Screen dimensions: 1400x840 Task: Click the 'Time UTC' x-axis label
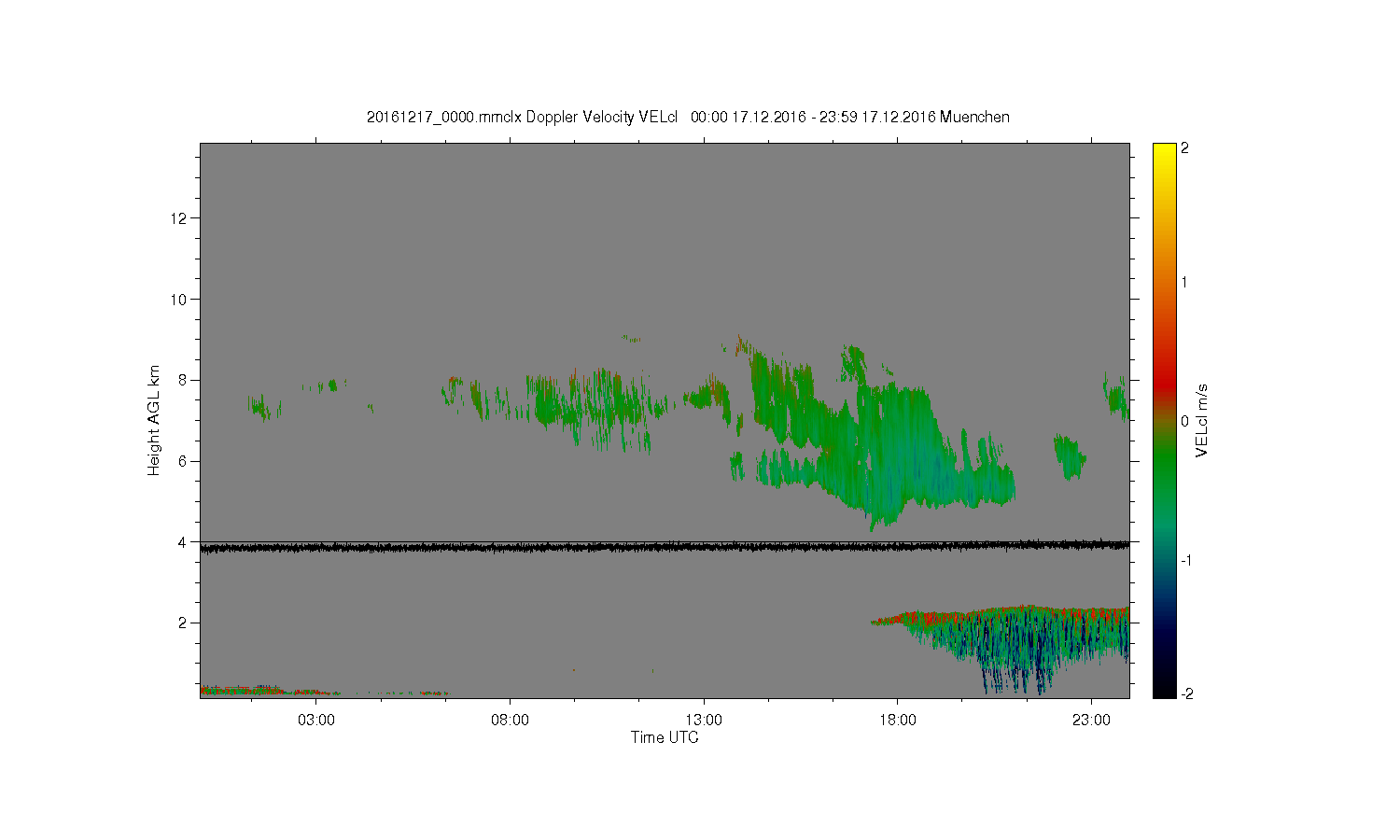pos(665,737)
